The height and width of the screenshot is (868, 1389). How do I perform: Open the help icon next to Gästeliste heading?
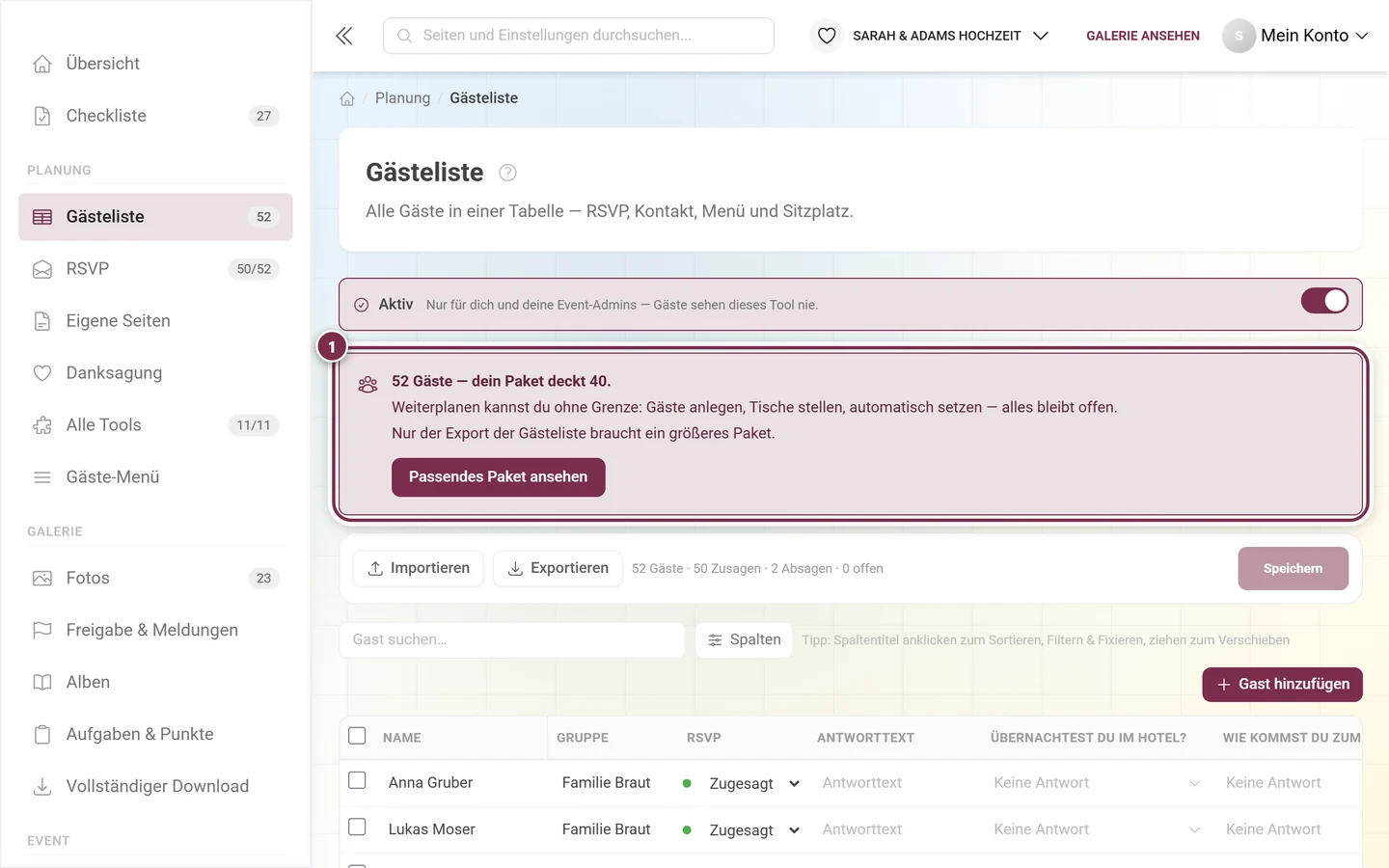coord(507,173)
